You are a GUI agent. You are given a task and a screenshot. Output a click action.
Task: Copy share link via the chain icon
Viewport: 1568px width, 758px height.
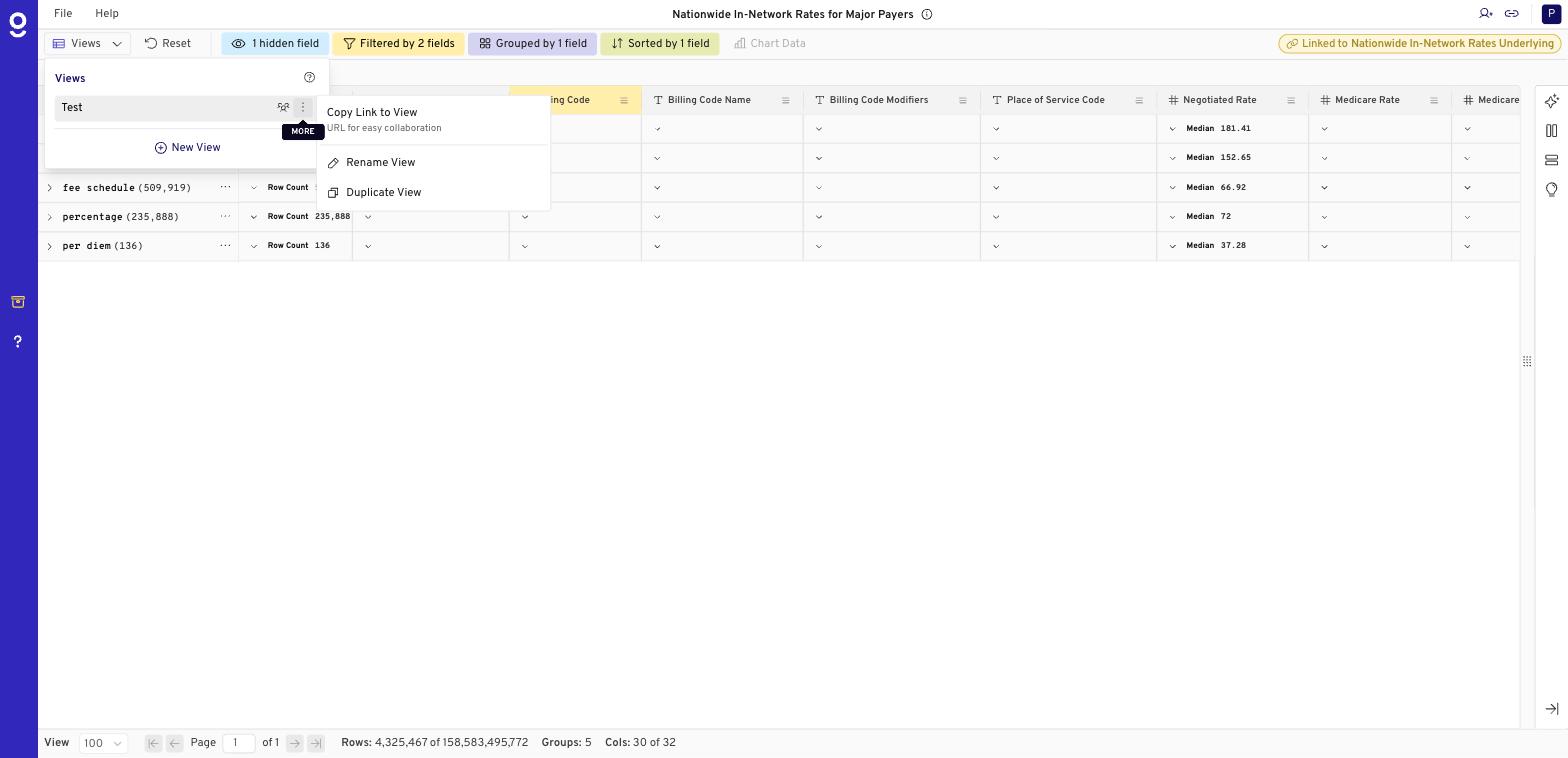click(1512, 14)
